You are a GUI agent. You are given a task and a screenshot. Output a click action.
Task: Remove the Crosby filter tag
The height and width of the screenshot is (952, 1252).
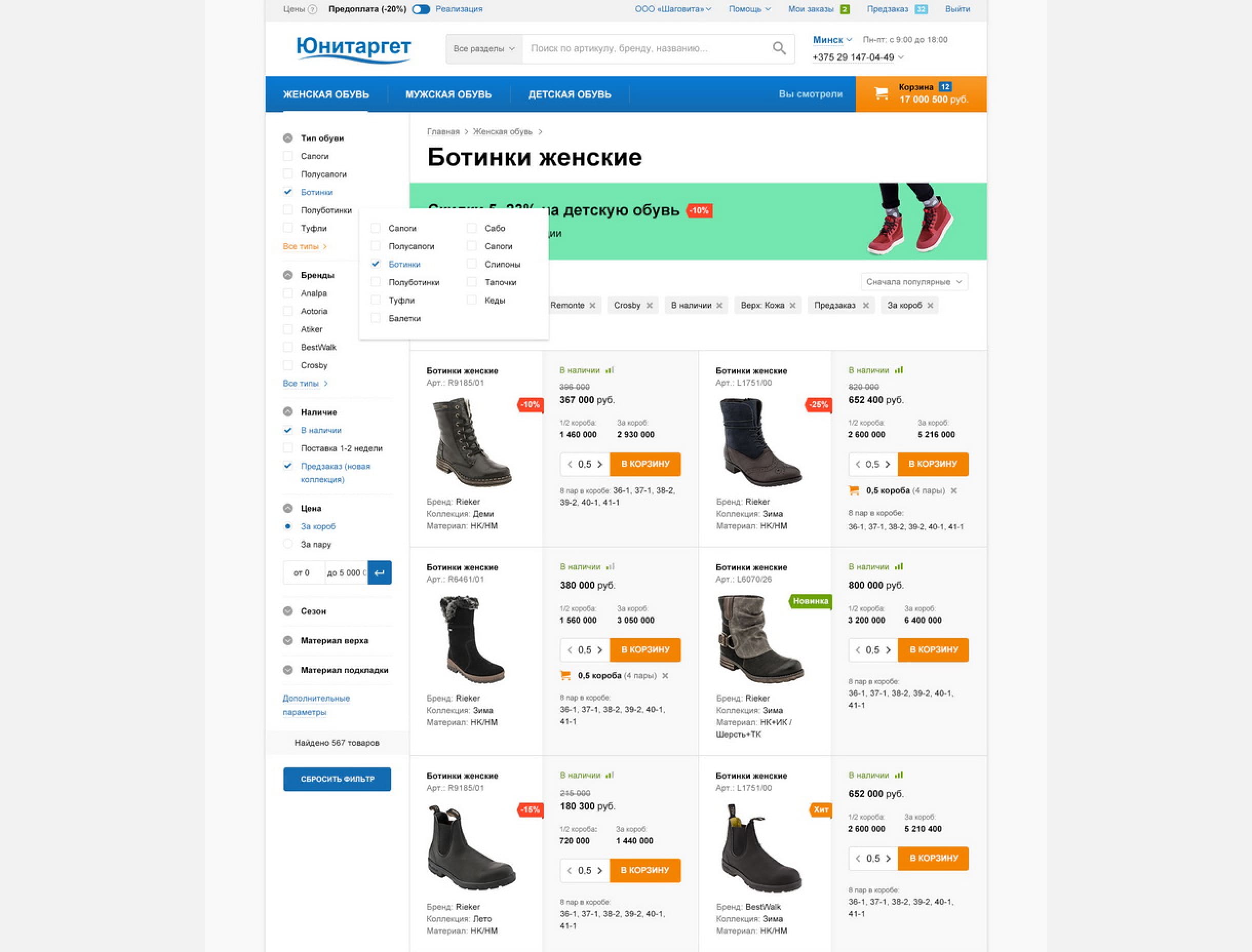650,305
